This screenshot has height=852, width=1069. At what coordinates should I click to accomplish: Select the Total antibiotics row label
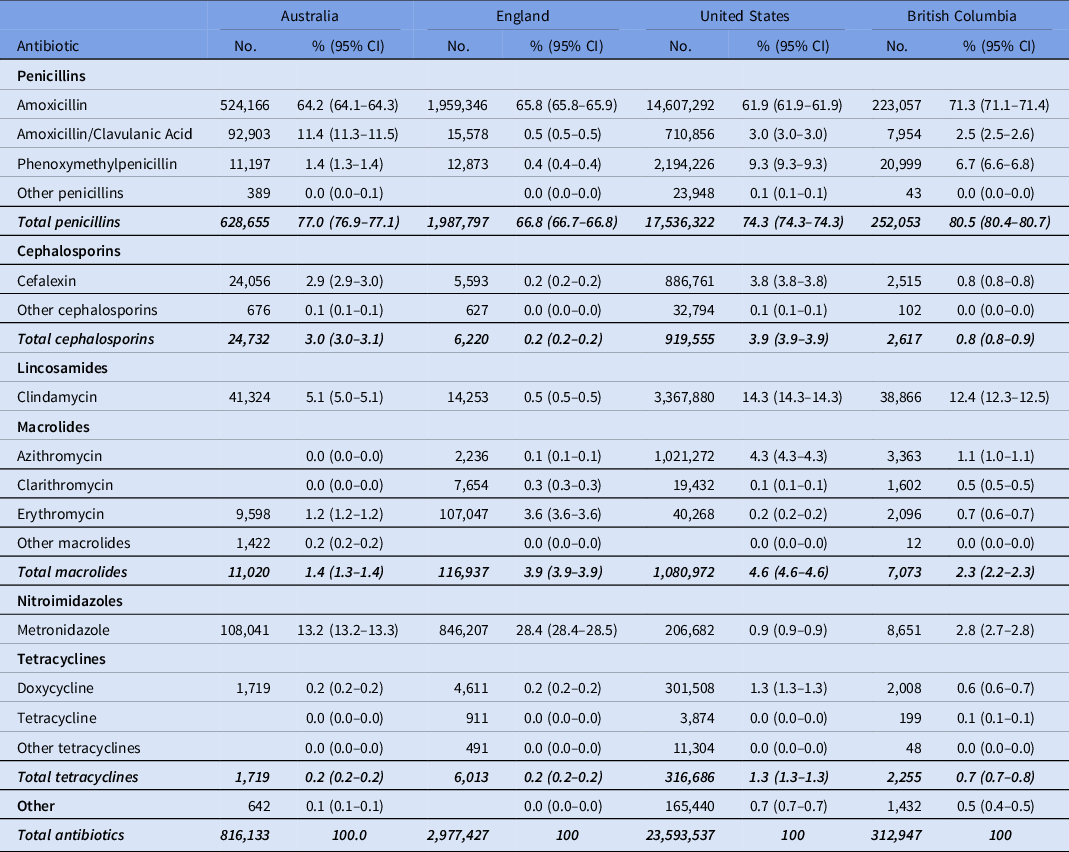tap(70, 835)
